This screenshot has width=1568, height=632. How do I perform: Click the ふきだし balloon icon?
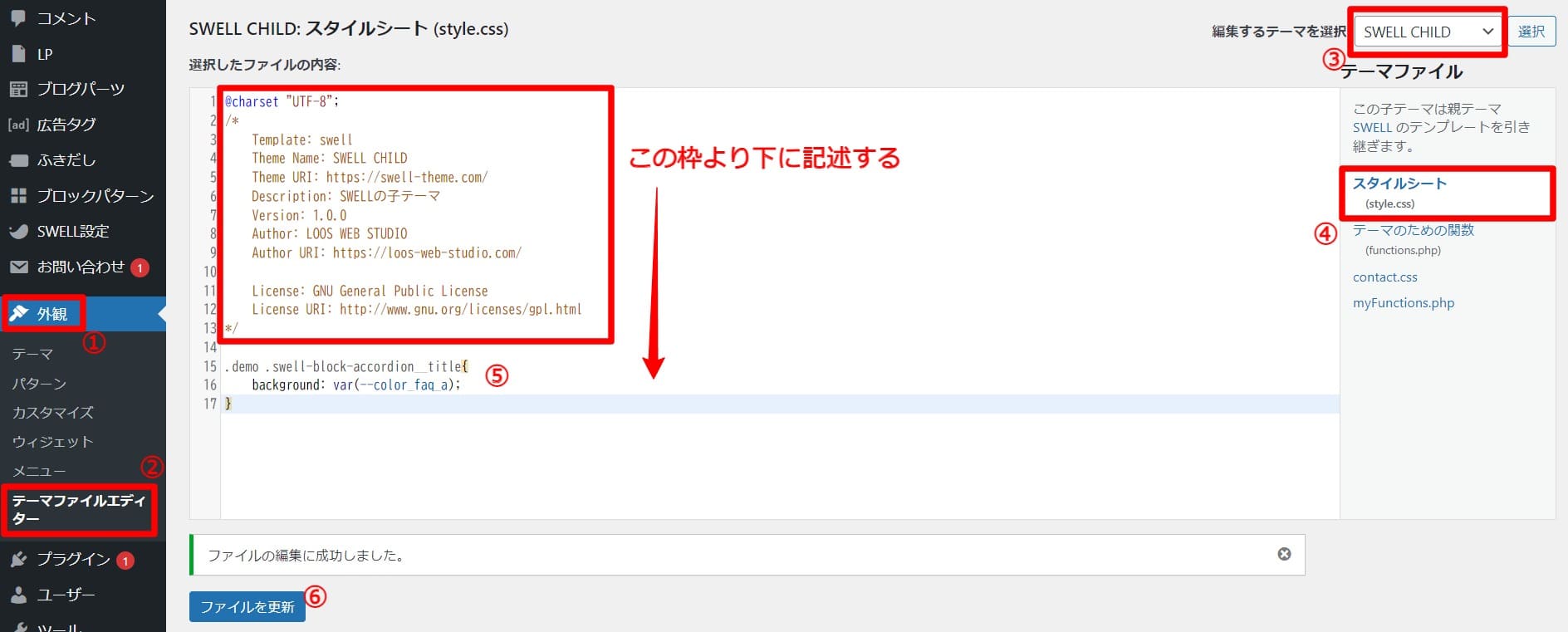18,160
